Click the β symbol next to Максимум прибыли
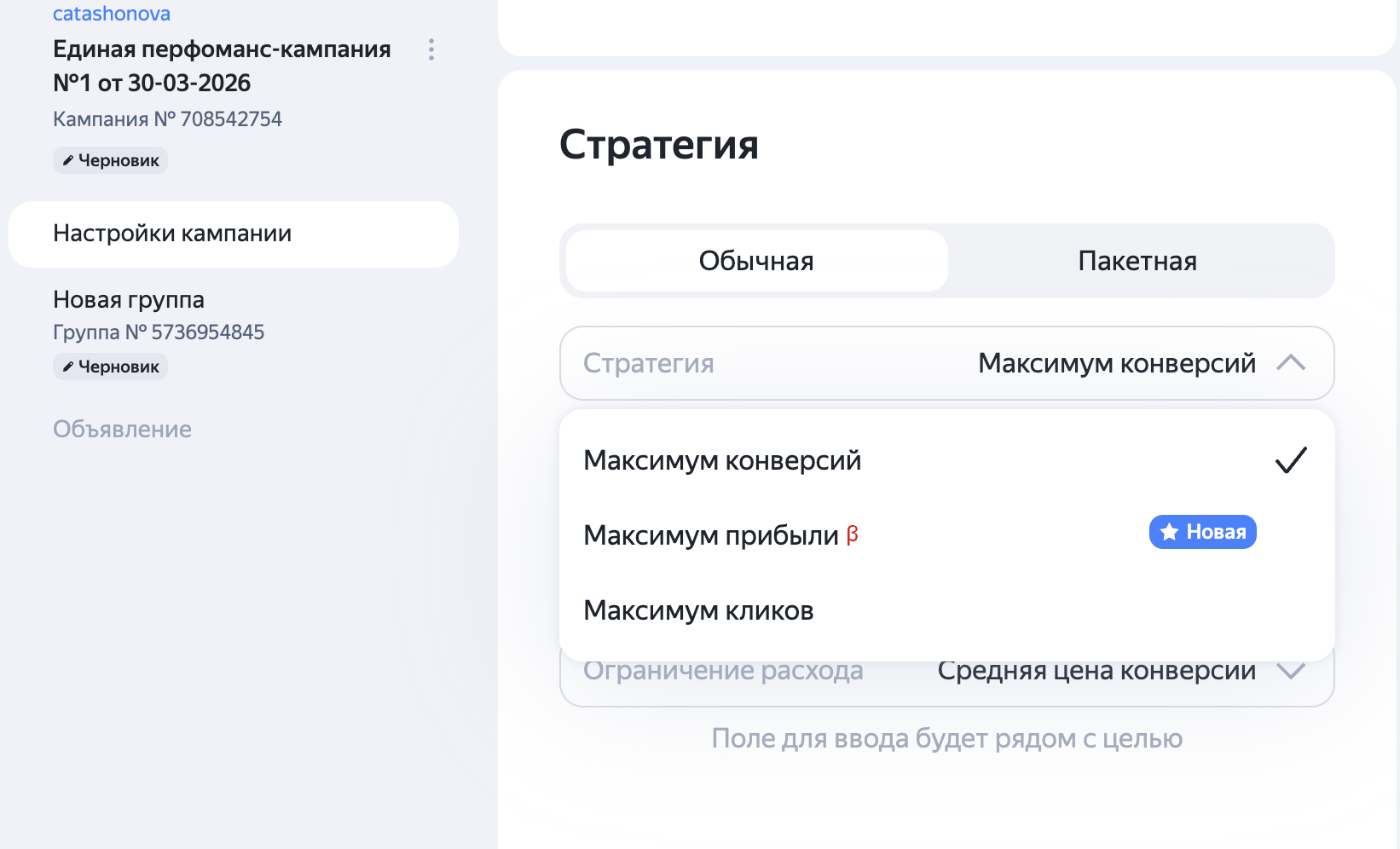 (x=853, y=535)
